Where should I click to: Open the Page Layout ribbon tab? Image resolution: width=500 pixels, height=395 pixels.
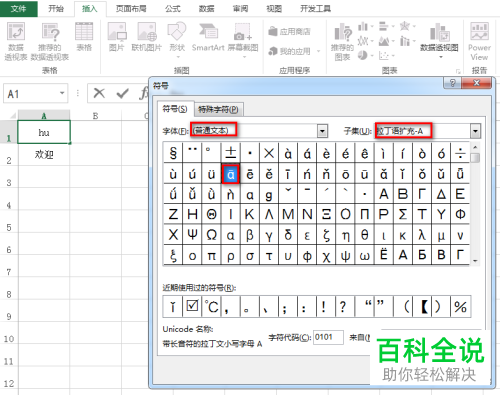click(x=131, y=9)
